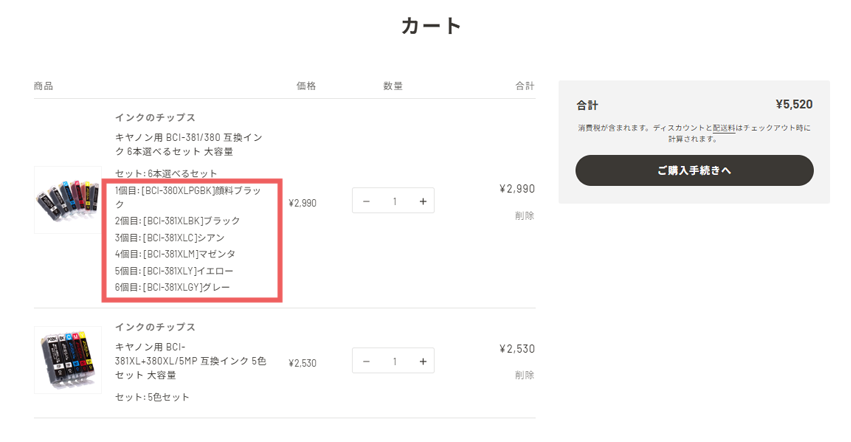This screenshot has height=442, width=851.
Task: Open the BCI-381XL+380XL/5MP product title
Action: pyautogui.click(x=188, y=360)
